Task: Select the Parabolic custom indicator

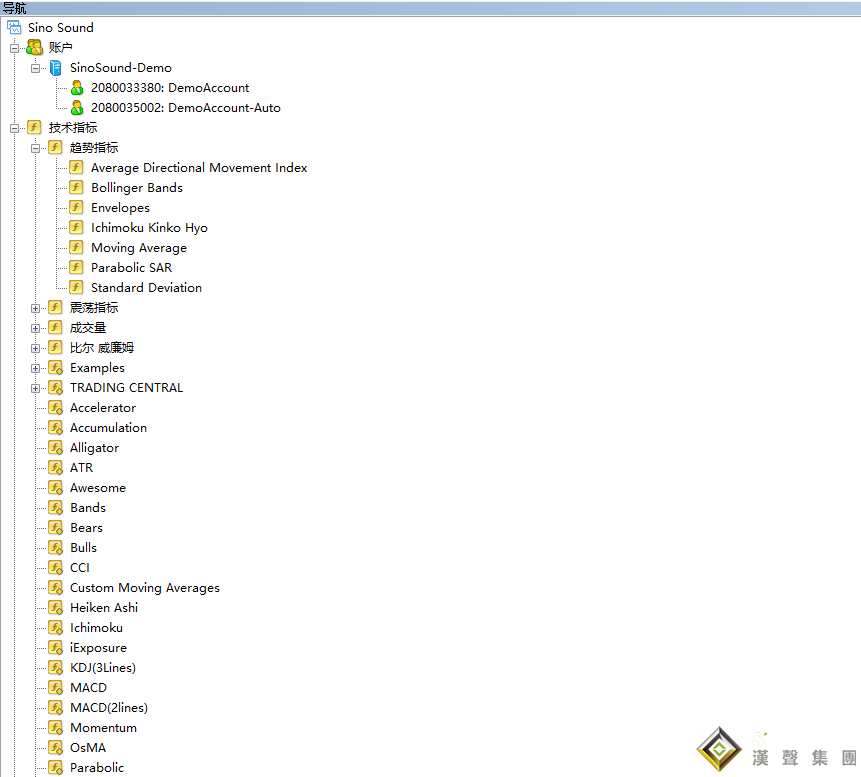Action: [97, 768]
